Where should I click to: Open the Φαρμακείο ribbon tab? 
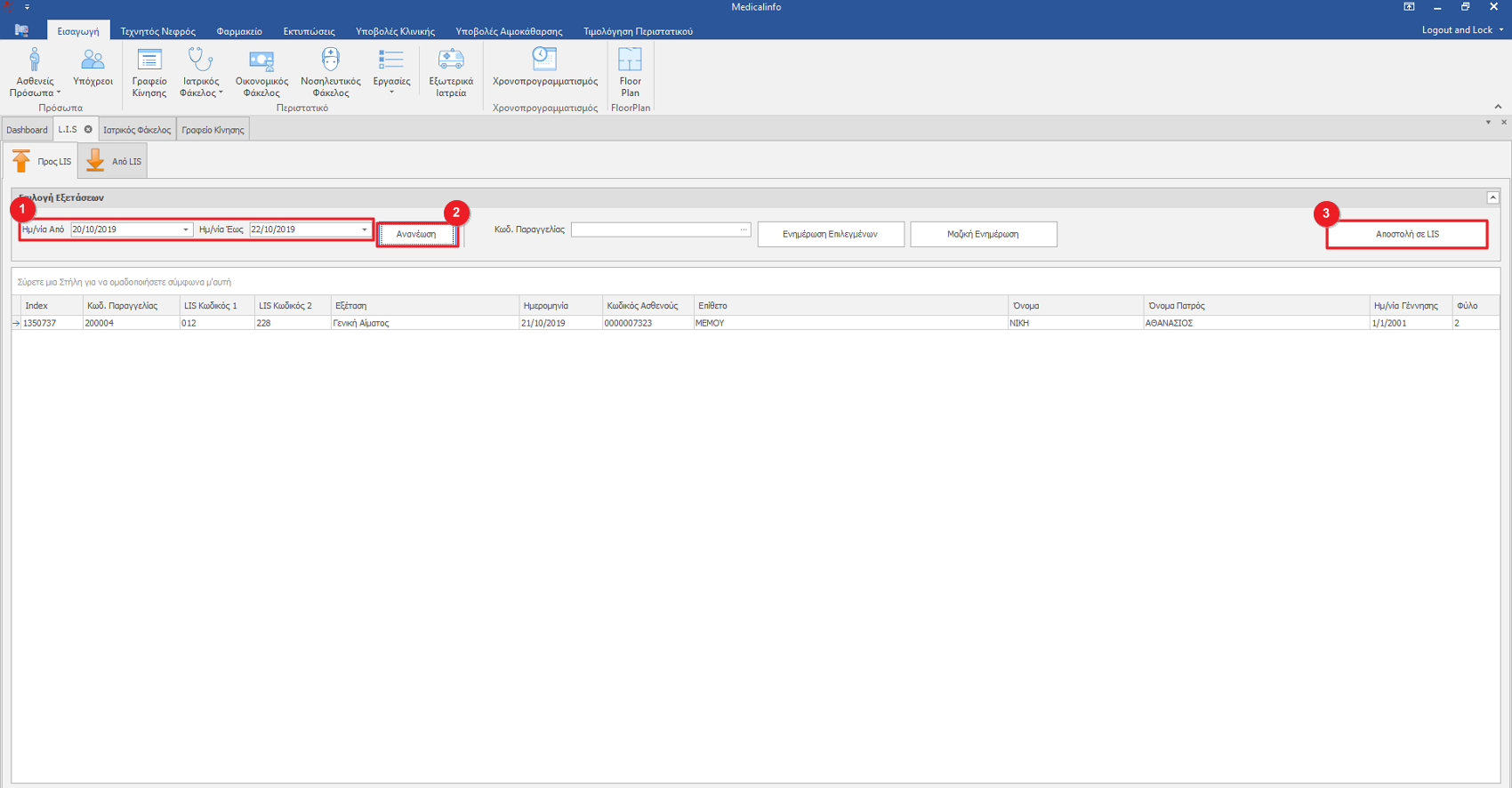pos(239,31)
